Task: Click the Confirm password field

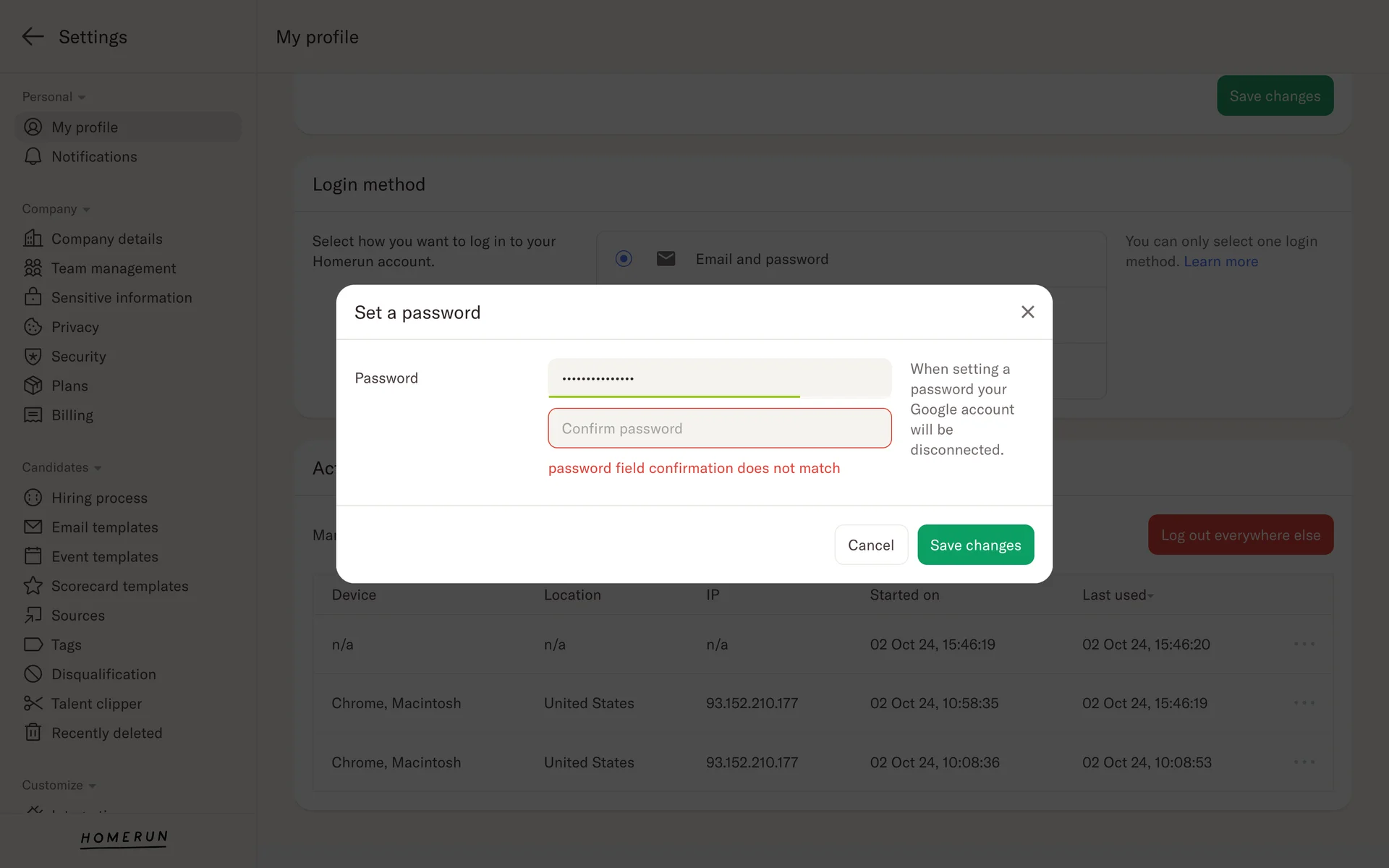Action: (x=719, y=429)
